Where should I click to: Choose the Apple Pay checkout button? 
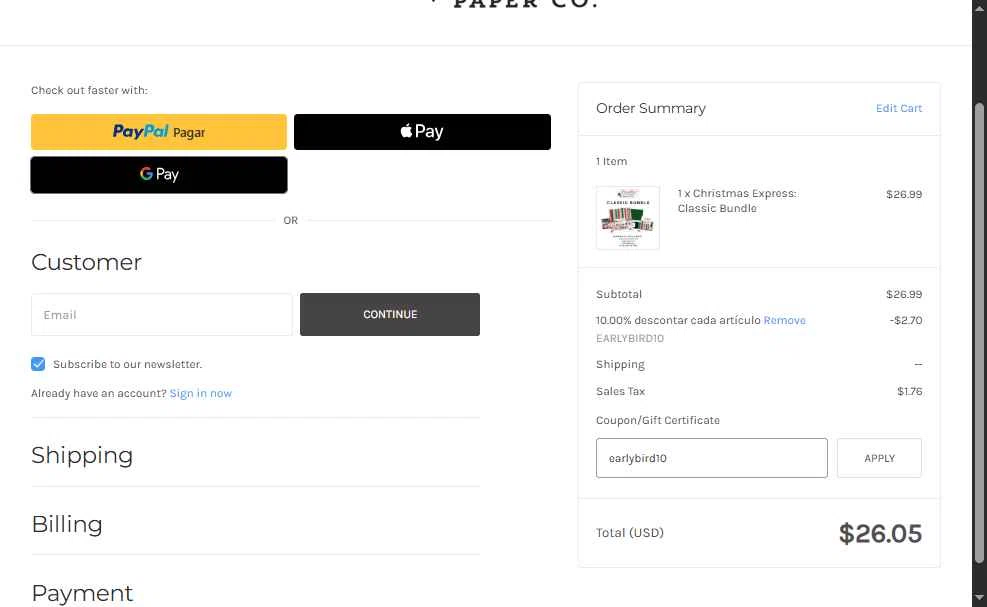422,132
